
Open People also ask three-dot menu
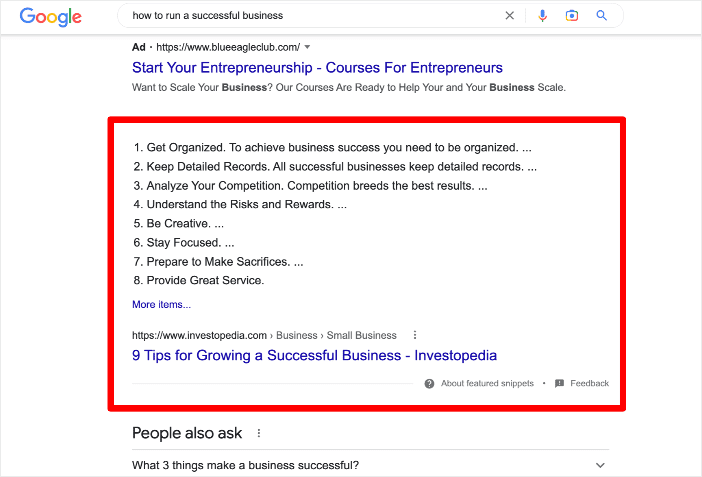coord(259,433)
